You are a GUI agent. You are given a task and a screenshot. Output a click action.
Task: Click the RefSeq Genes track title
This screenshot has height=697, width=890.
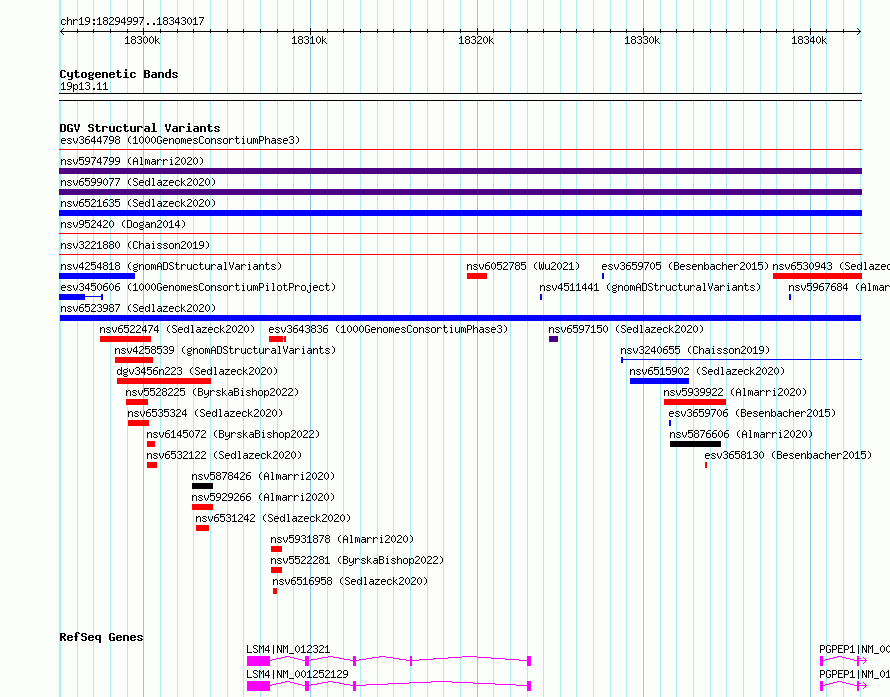click(101, 637)
